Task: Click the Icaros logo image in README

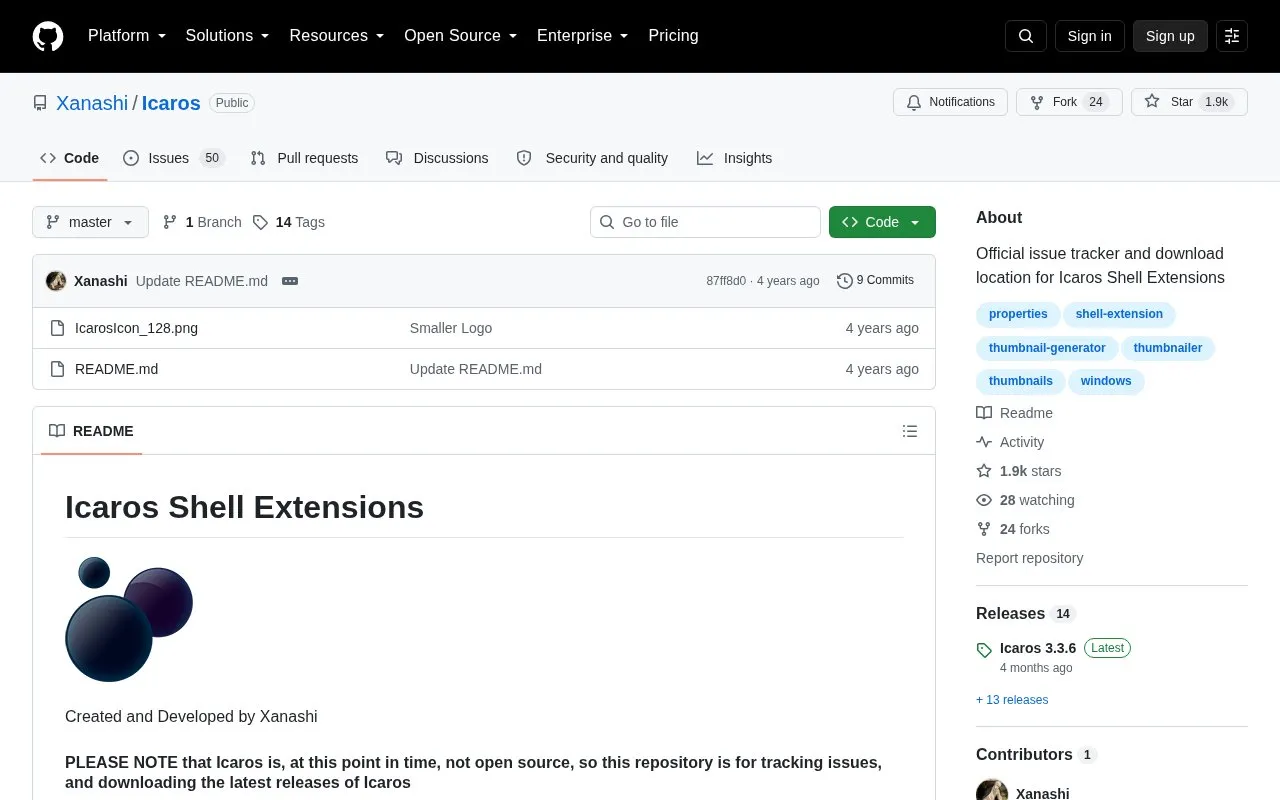Action: tap(129, 620)
